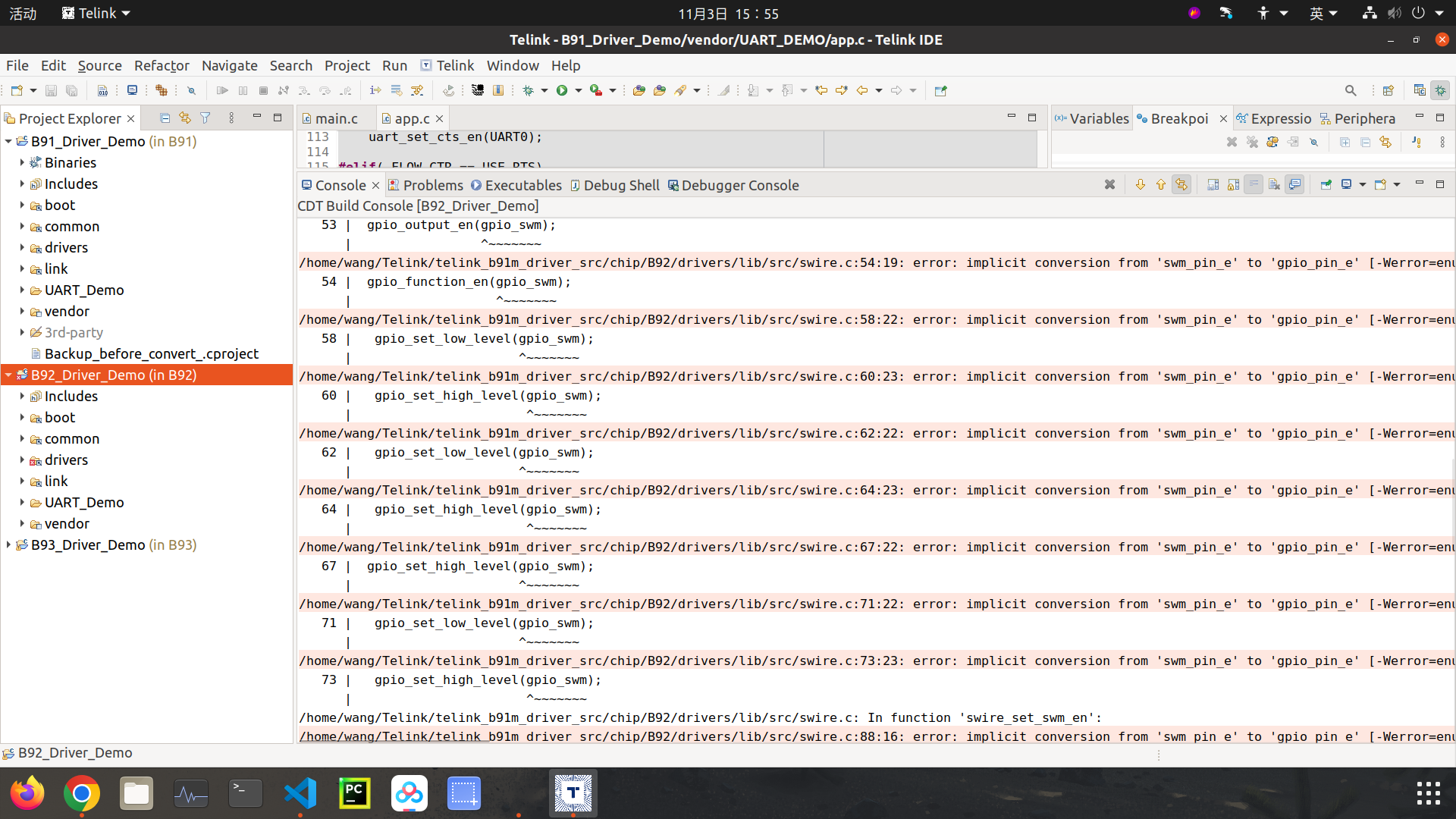
Task: Open the Open Perspective icon
Action: tap(1389, 90)
